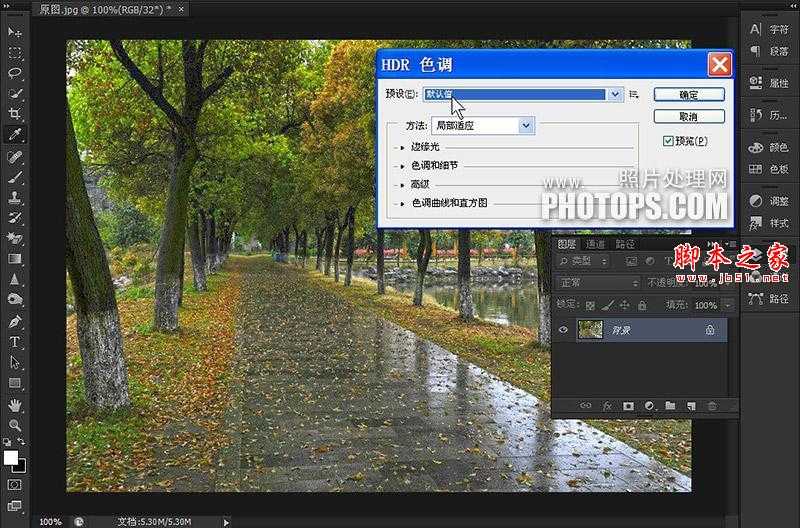This screenshot has height=528, width=800.
Task: Expand the 边缘光 section
Action: pyautogui.click(x=402, y=147)
